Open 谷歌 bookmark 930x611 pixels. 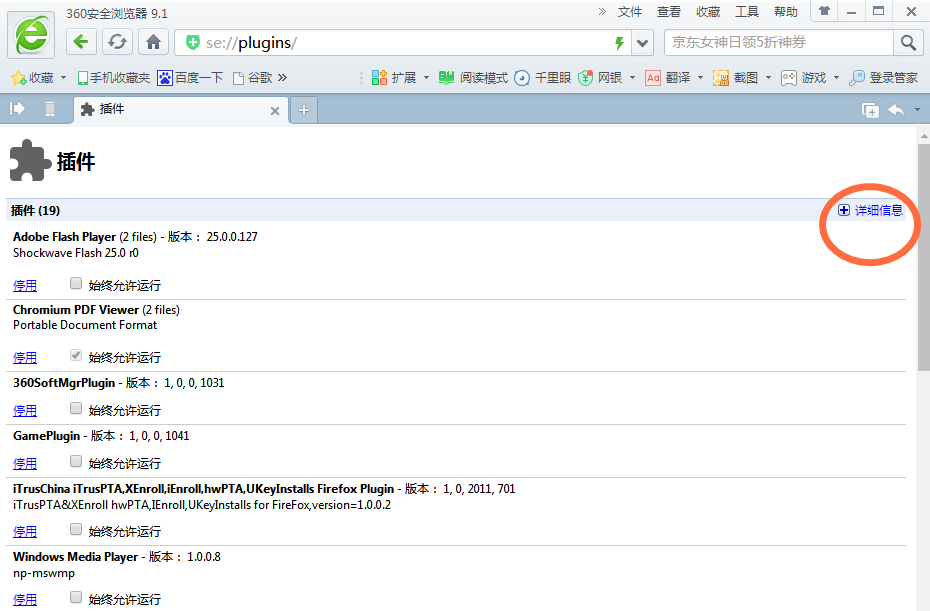coord(253,78)
